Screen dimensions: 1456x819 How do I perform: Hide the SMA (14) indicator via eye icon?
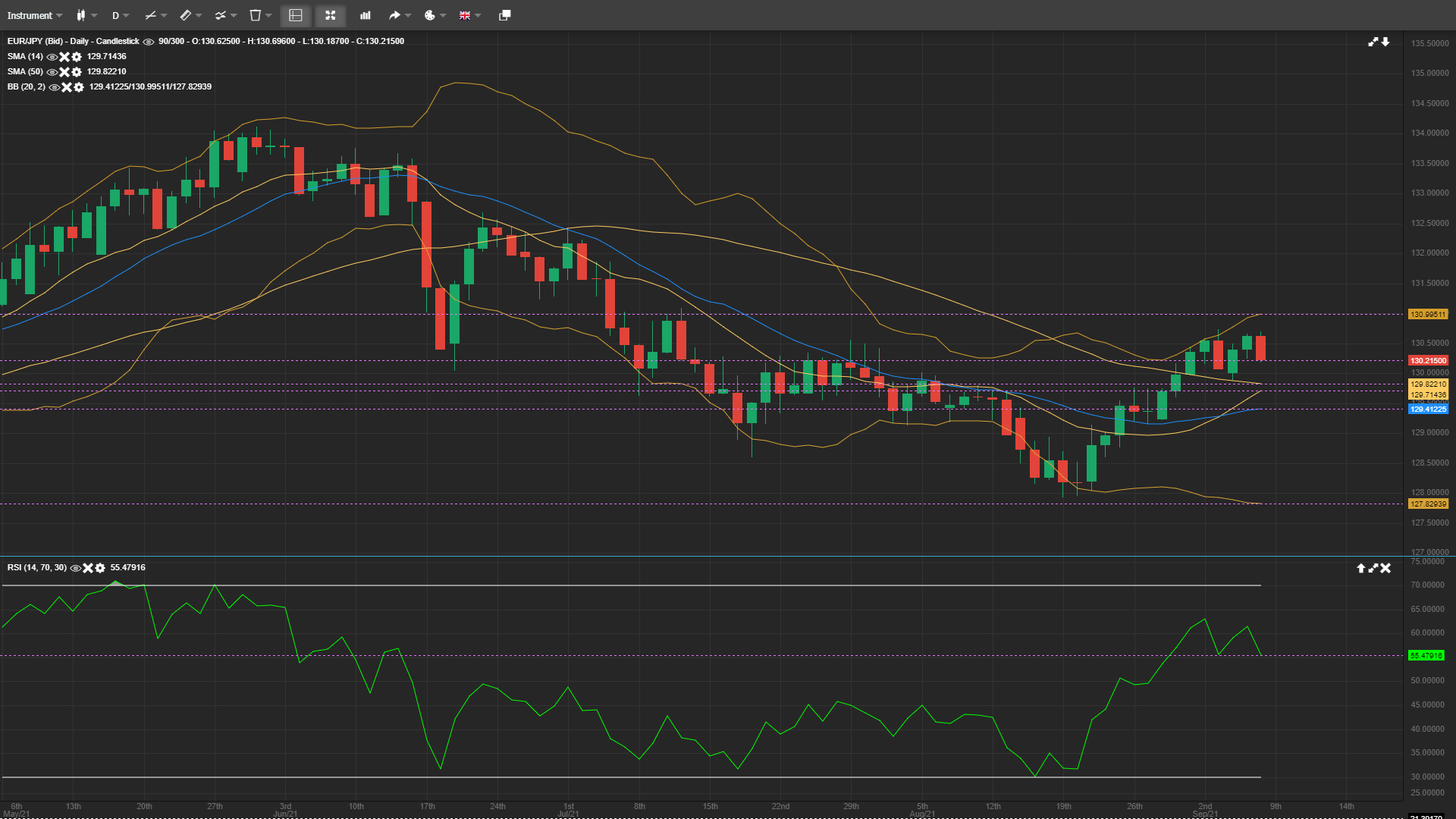coord(52,57)
